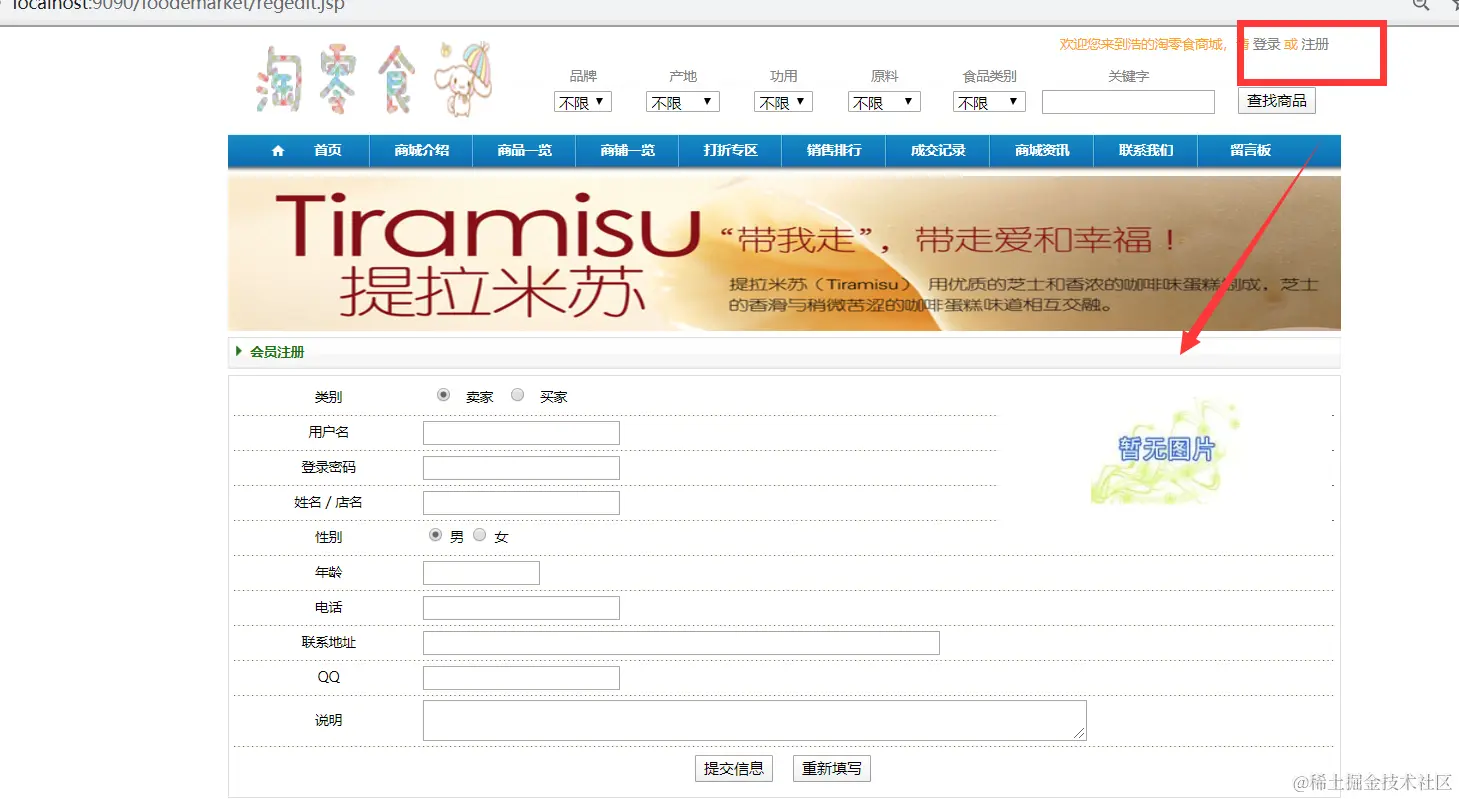Focus the 登录密码 input field

click(x=521, y=468)
